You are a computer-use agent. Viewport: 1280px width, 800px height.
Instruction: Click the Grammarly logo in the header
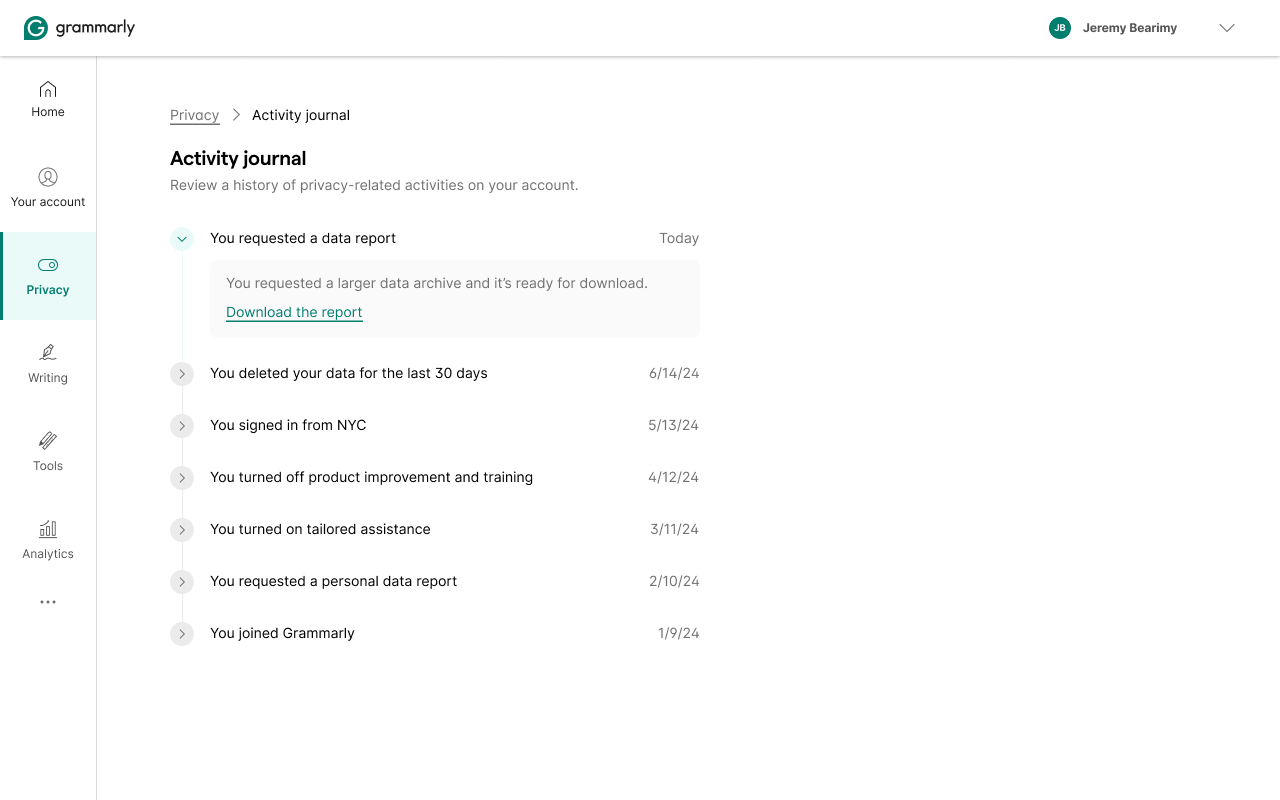pyautogui.click(x=79, y=27)
